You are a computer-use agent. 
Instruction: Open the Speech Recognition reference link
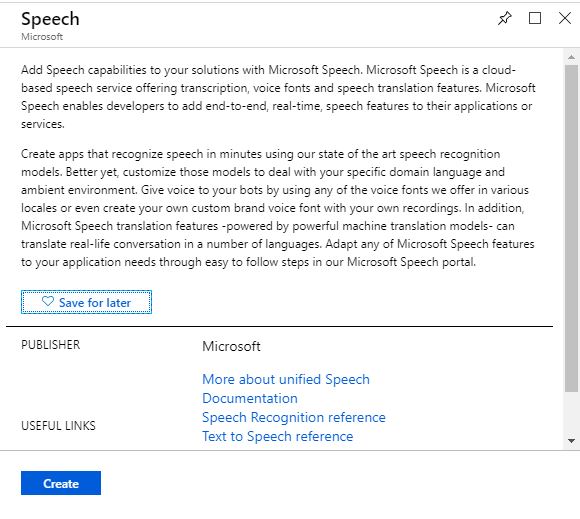point(294,417)
